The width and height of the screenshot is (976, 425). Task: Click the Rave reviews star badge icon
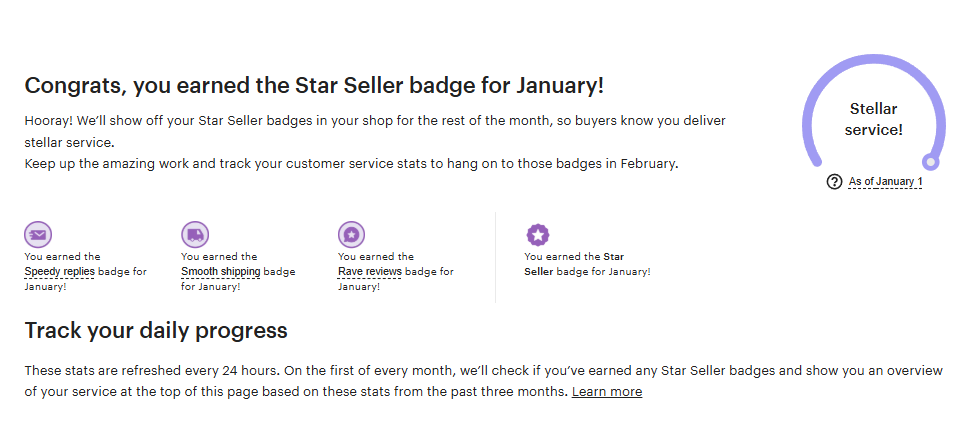(x=351, y=235)
